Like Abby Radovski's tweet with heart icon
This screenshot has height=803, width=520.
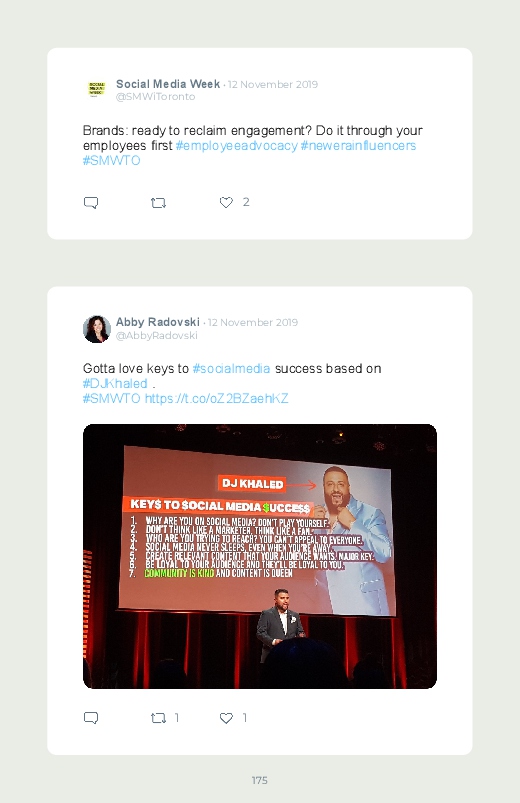tap(226, 718)
